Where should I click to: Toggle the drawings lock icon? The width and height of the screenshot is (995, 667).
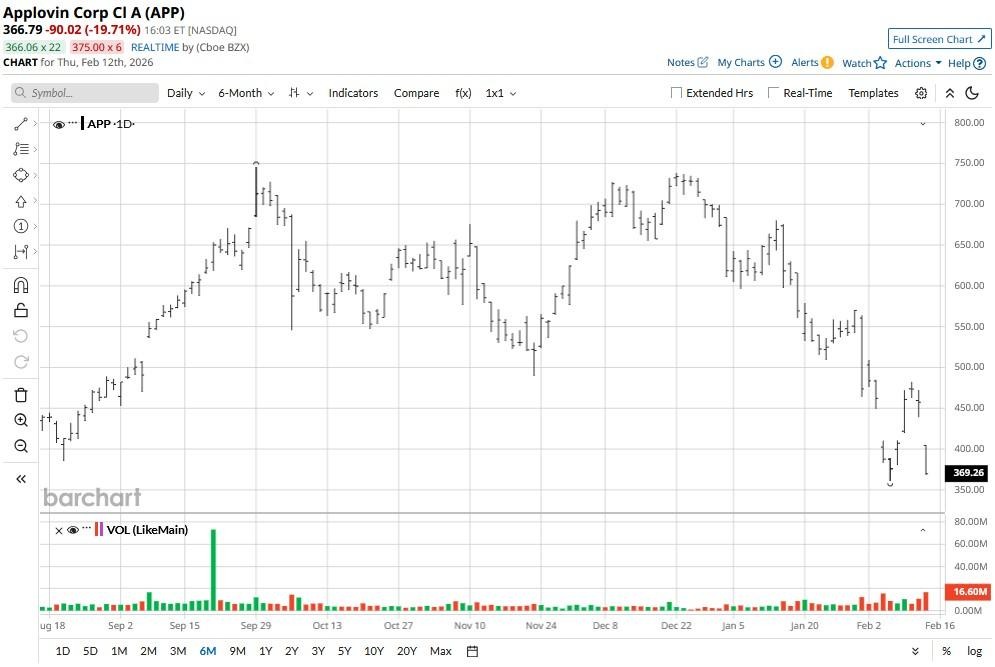pyautogui.click(x=20, y=310)
